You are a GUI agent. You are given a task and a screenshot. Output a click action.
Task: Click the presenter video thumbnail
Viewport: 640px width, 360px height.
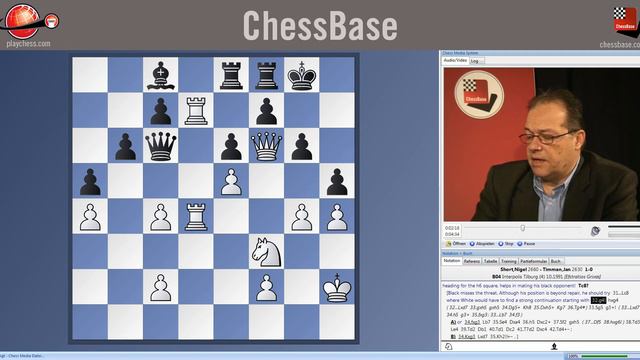542,144
